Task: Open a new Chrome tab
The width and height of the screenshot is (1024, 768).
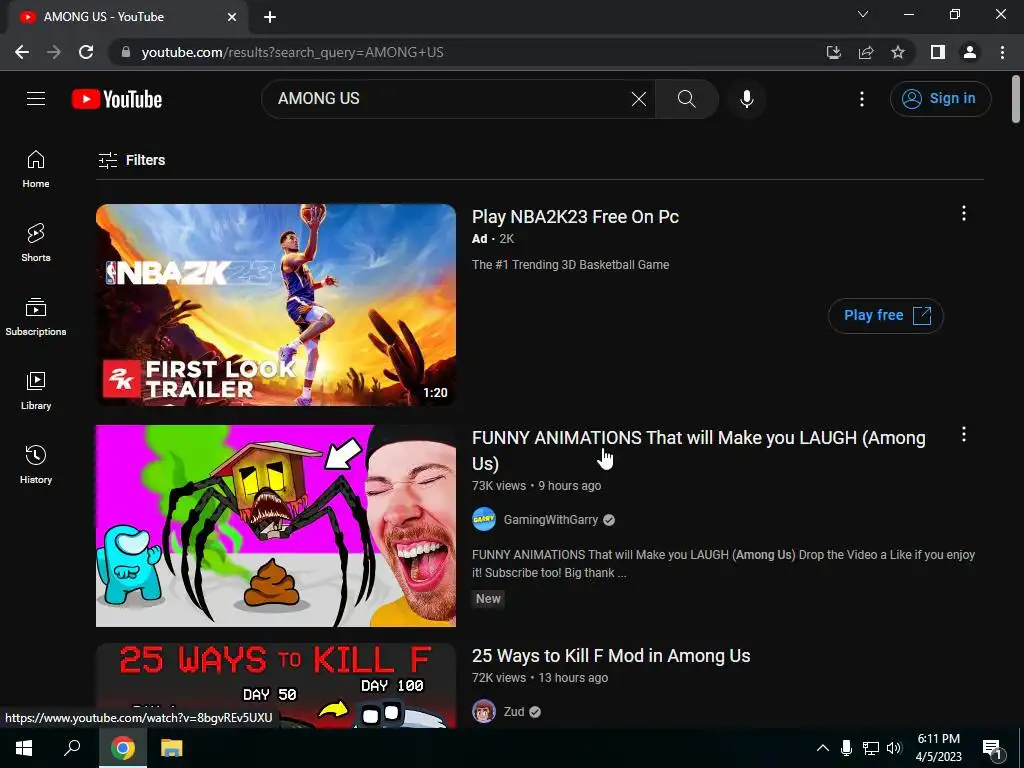Action: pos(270,17)
